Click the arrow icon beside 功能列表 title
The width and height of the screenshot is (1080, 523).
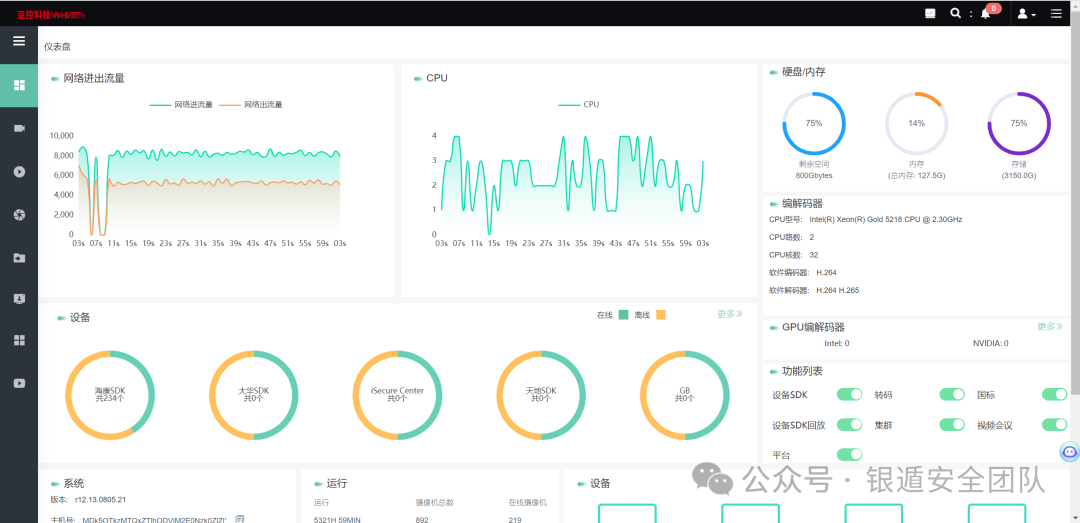tap(774, 371)
